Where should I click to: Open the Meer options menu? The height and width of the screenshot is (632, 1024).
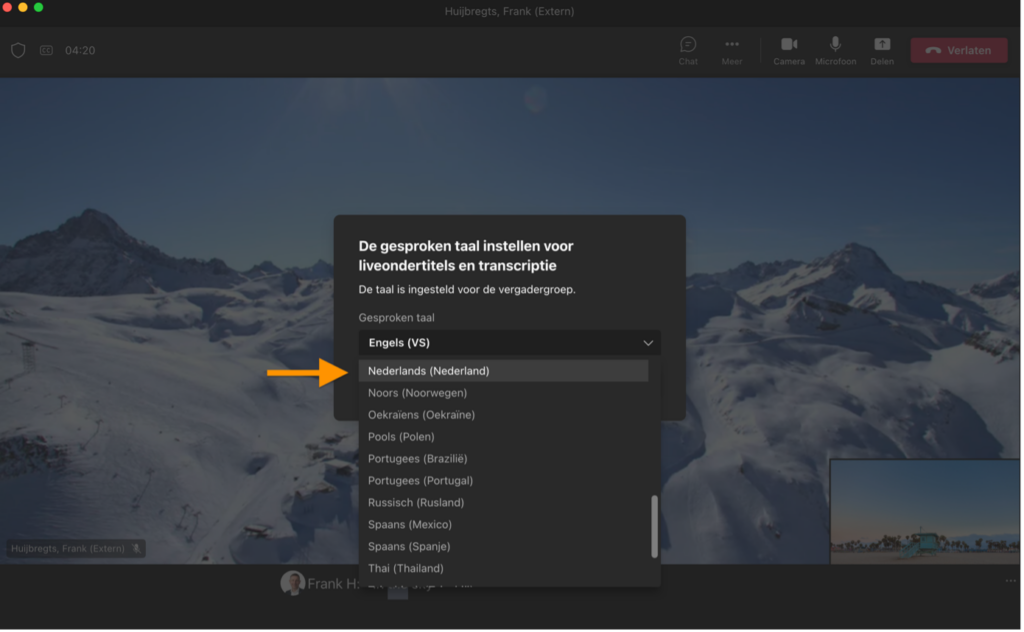pos(732,46)
